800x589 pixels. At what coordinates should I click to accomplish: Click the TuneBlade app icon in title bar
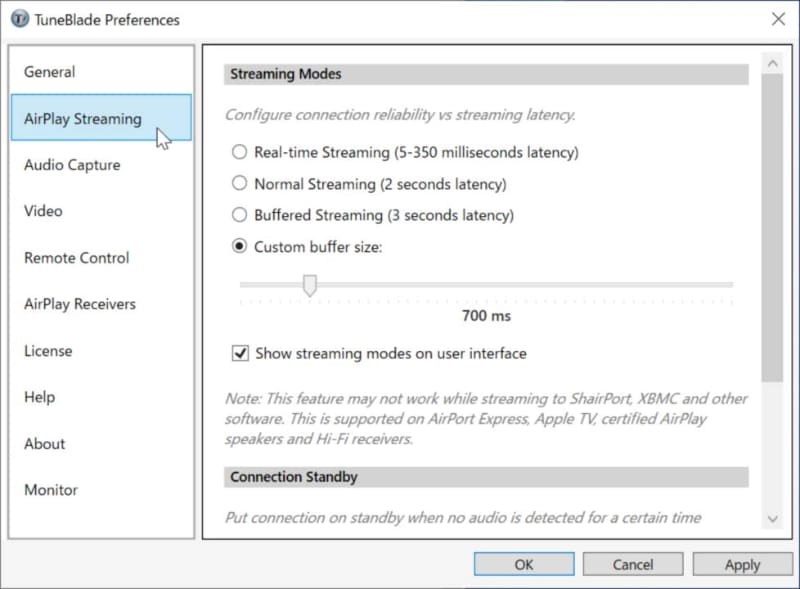coord(20,19)
